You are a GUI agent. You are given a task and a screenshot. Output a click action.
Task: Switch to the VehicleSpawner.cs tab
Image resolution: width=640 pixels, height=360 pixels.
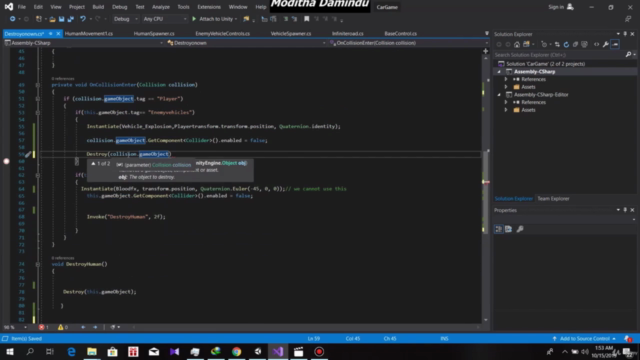point(291,33)
